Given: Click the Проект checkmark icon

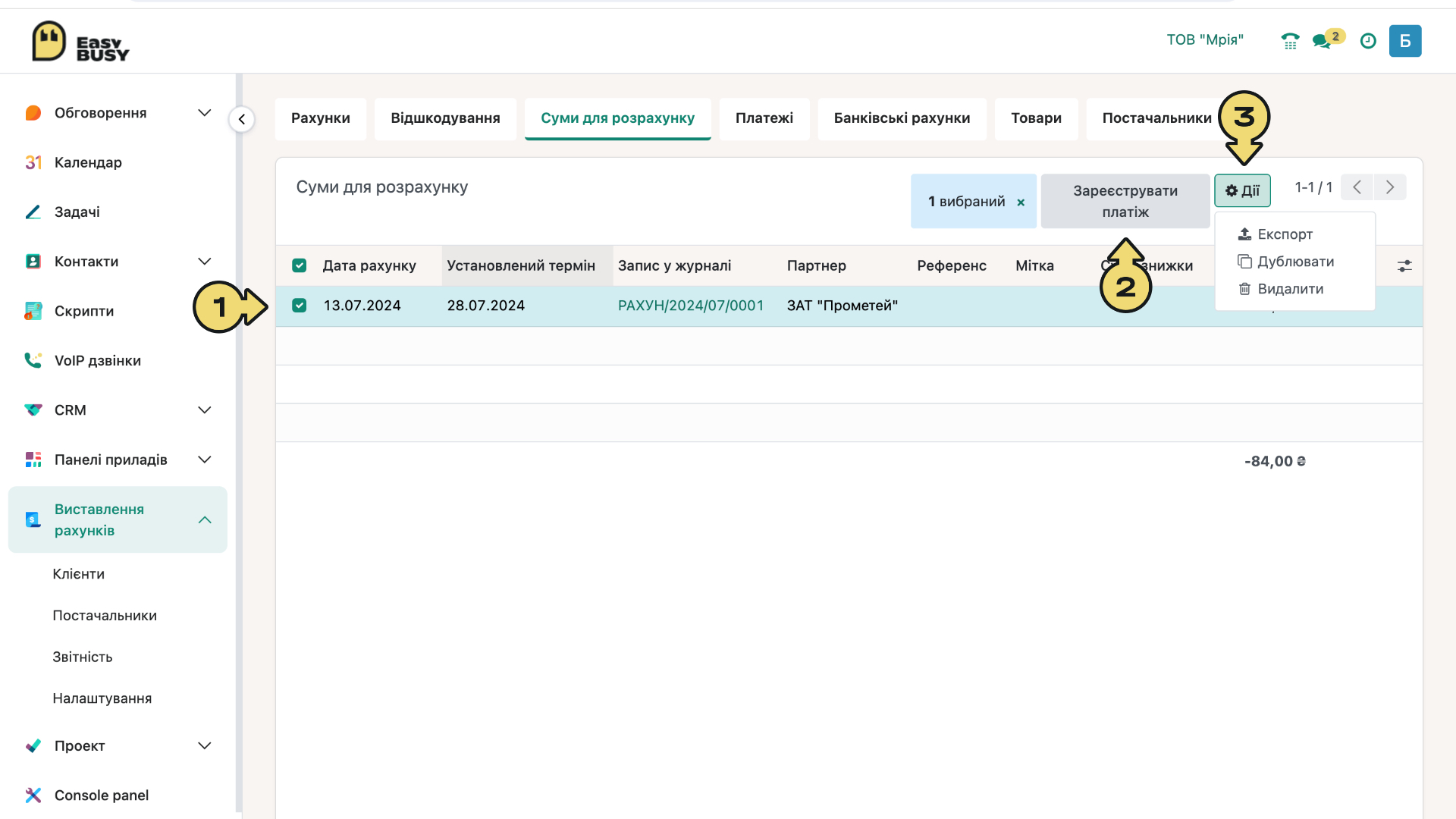Looking at the screenshot, I should [x=33, y=745].
